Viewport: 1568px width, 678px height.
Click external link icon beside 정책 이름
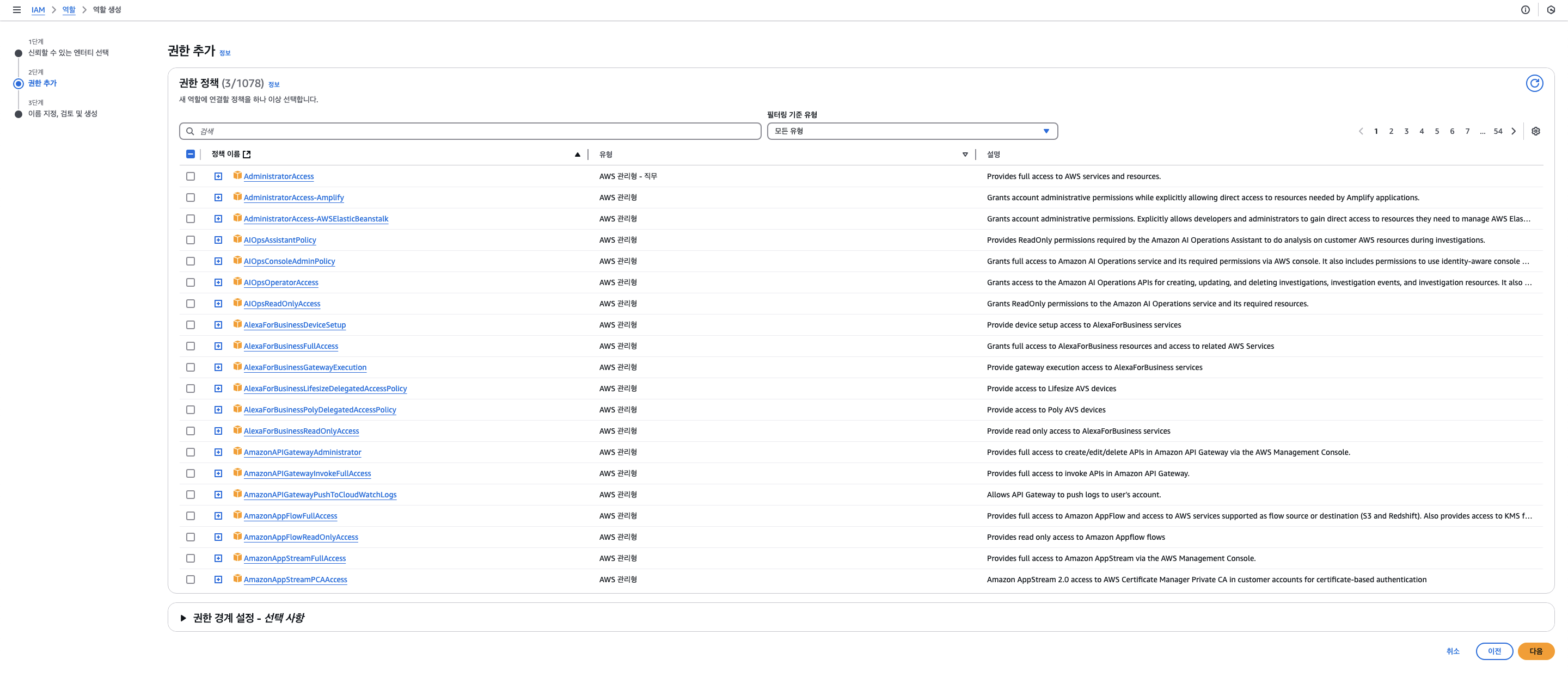click(247, 155)
